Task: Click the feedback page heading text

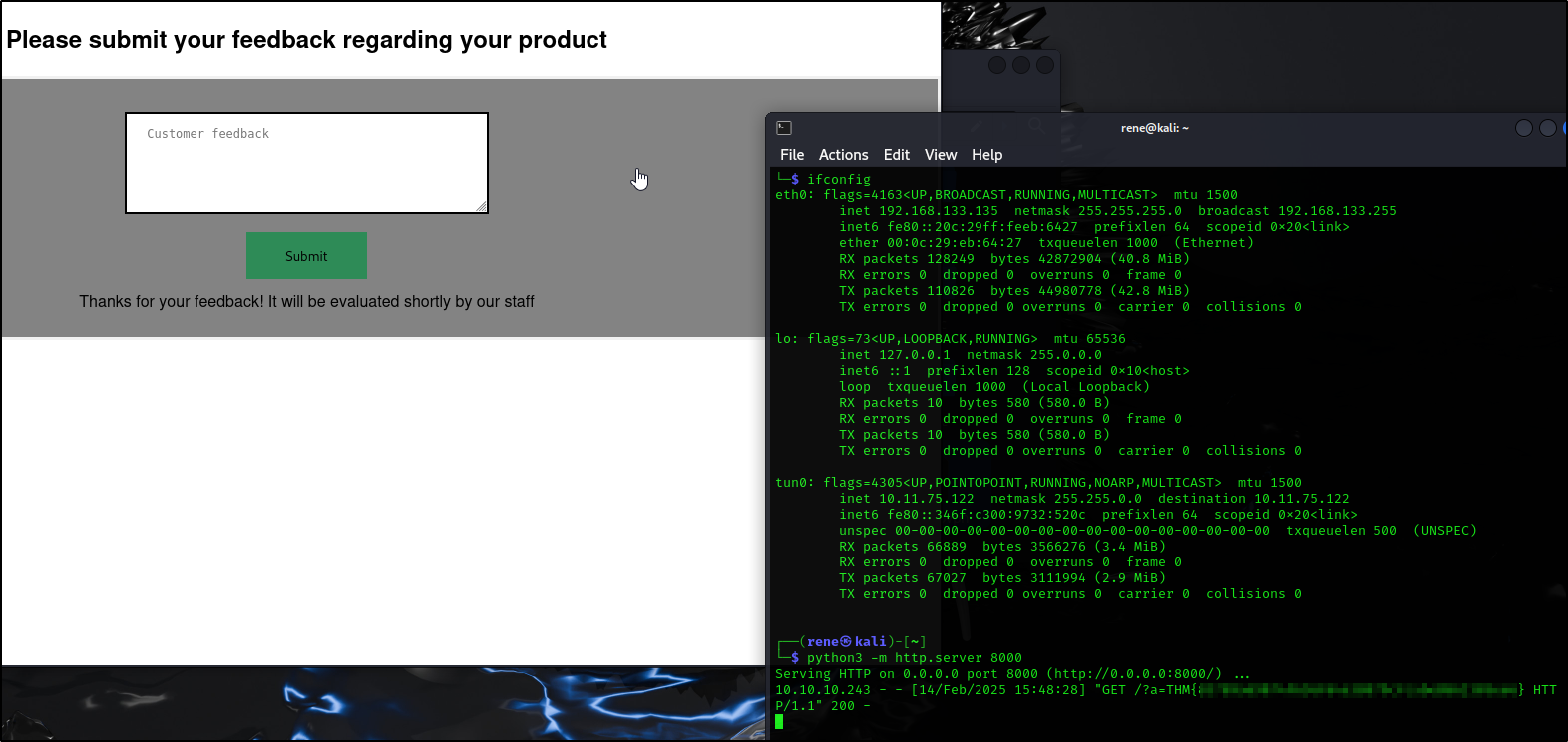Action: point(306,40)
